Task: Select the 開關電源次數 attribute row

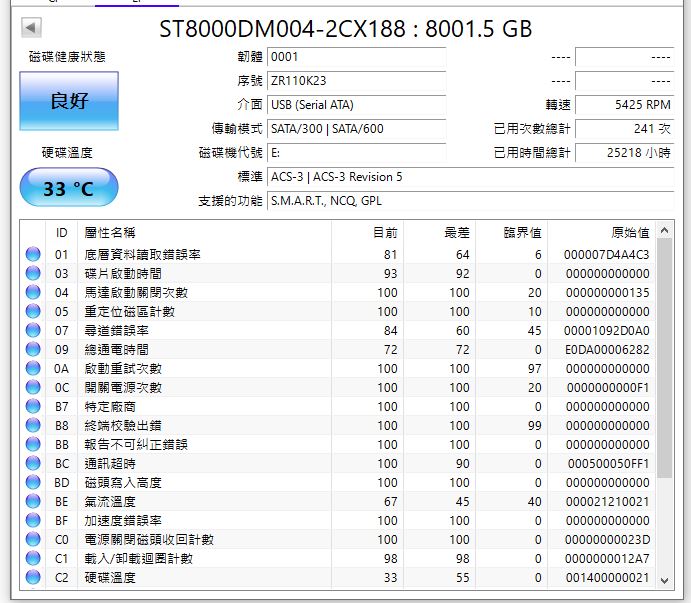Action: tap(338, 387)
